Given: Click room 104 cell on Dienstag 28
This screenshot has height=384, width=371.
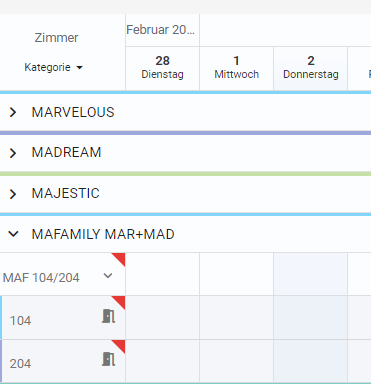Looking at the screenshot, I should (162, 317).
